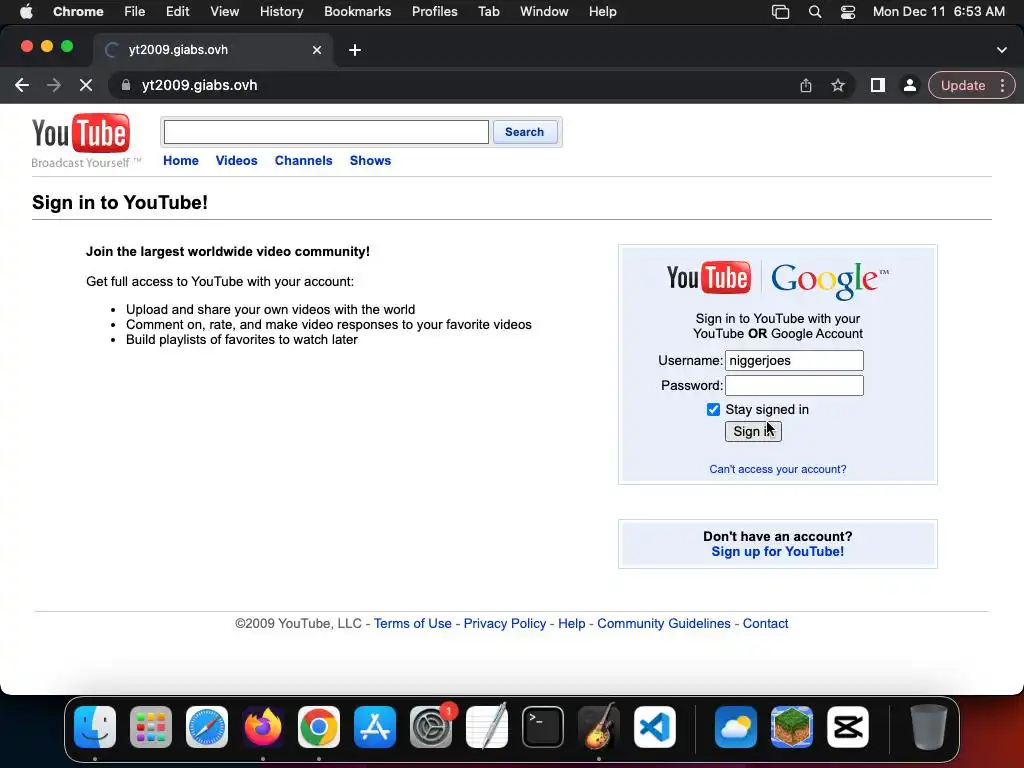Open Community Guidelines link
Viewport: 1024px width, 768px height.
tap(664, 624)
